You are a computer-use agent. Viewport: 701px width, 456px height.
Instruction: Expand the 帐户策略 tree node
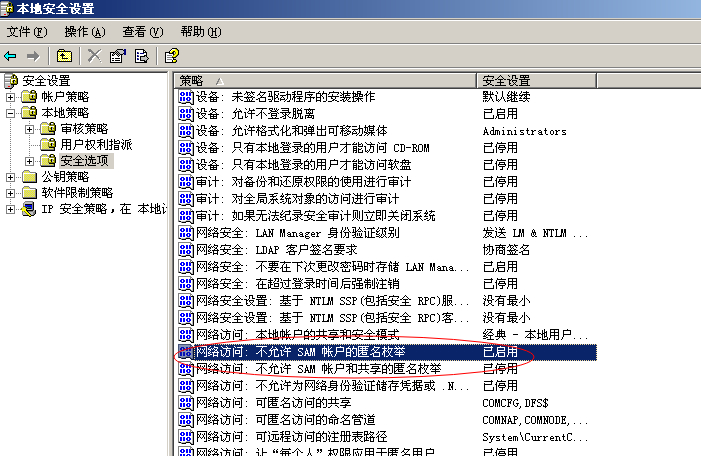10,97
